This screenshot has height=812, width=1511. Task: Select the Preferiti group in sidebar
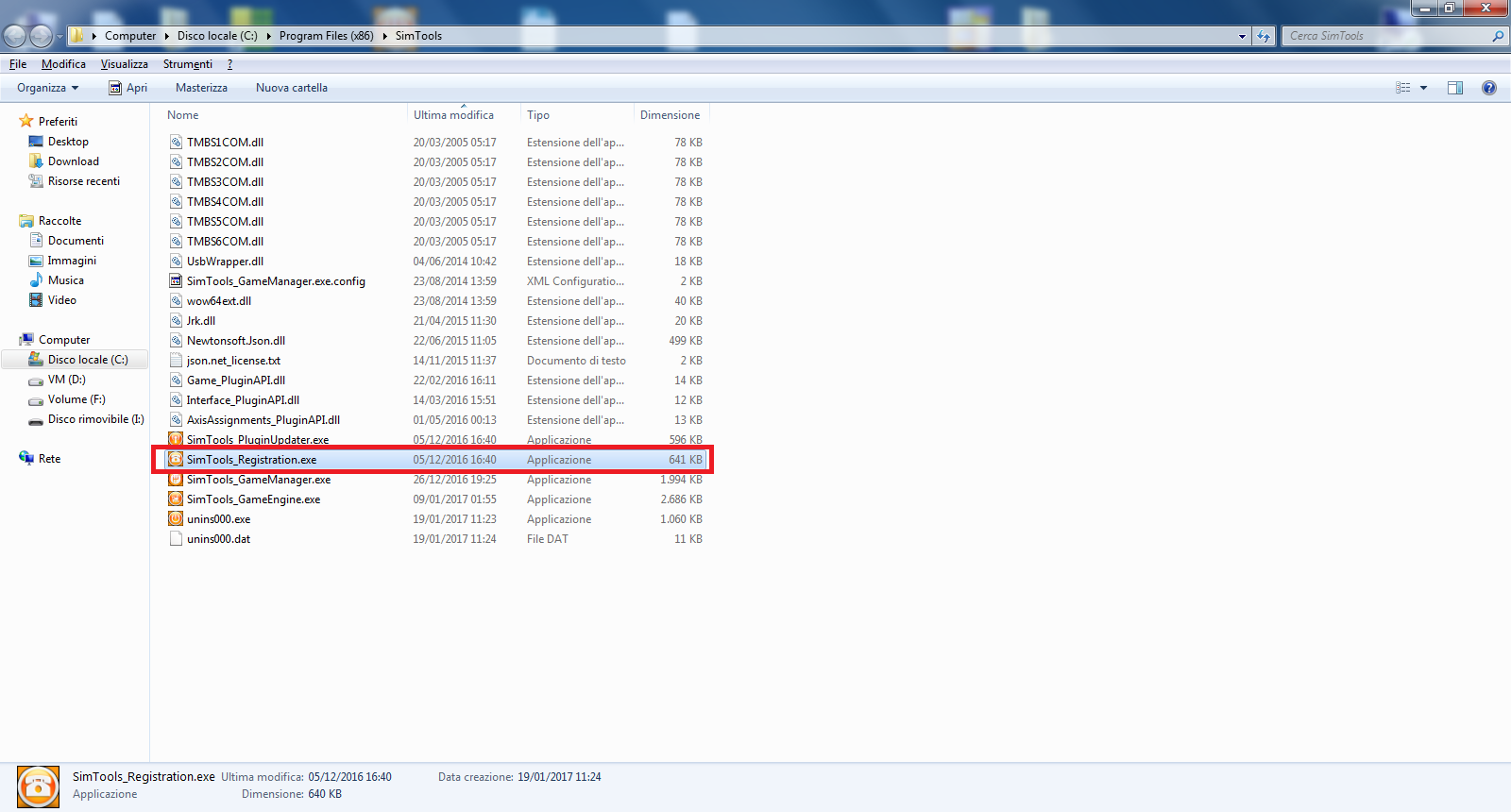click(58, 122)
